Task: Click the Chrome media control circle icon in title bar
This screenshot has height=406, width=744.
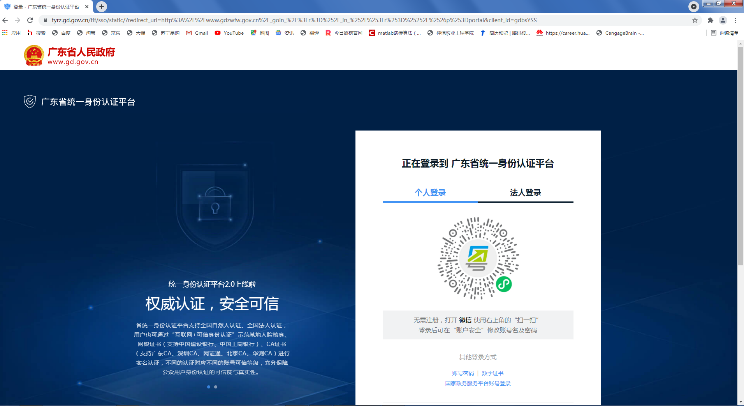Action: [x=694, y=6]
